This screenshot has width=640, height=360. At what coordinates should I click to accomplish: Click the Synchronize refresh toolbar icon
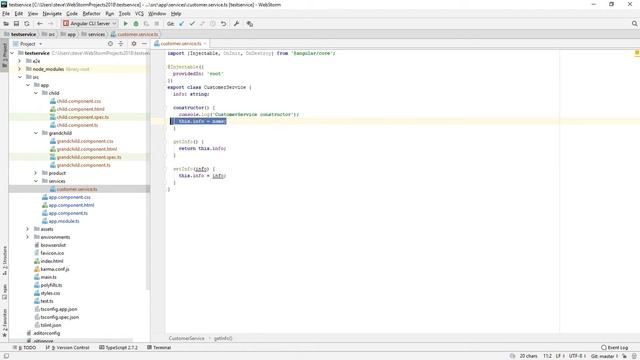coord(27,24)
